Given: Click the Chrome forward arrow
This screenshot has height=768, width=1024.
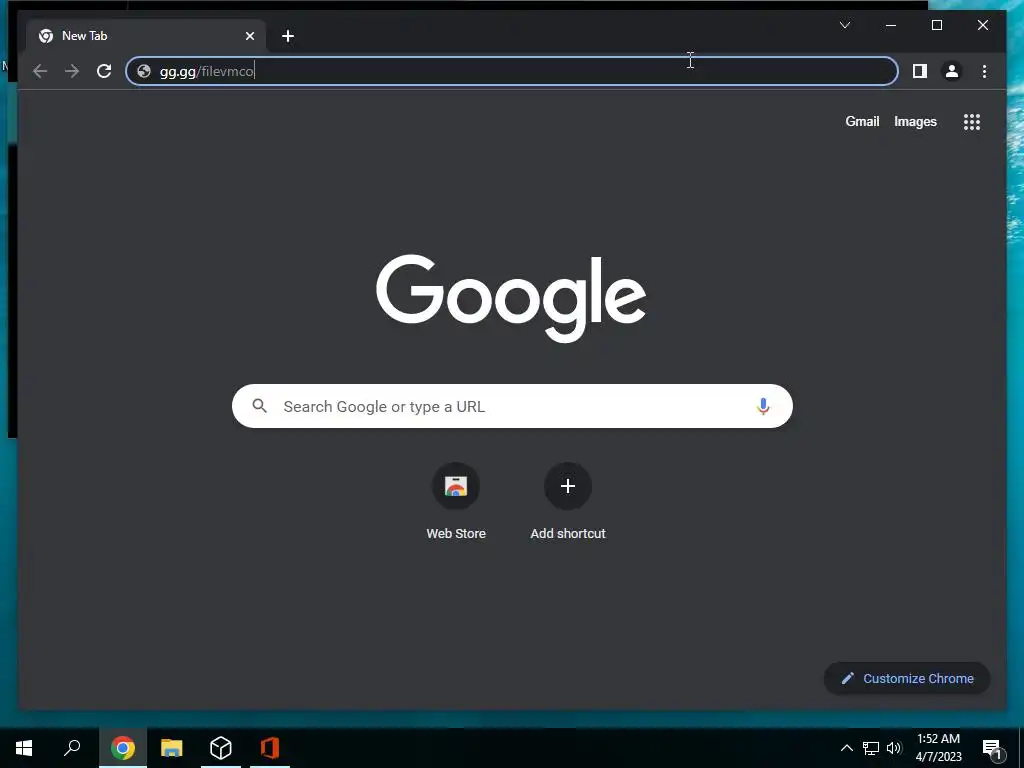Looking at the screenshot, I should [x=72, y=71].
